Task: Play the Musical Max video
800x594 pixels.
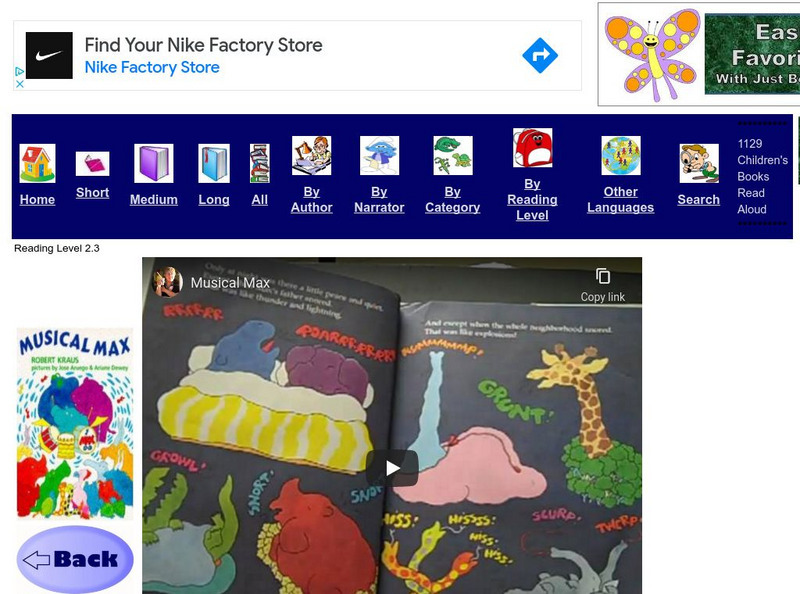Action: [x=392, y=468]
